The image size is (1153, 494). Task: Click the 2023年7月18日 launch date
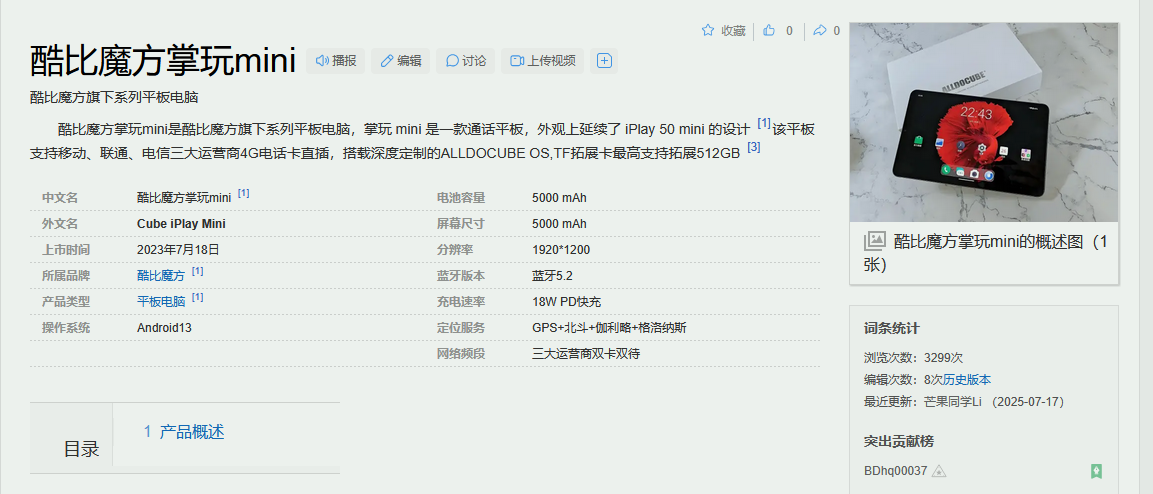[178, 250]
